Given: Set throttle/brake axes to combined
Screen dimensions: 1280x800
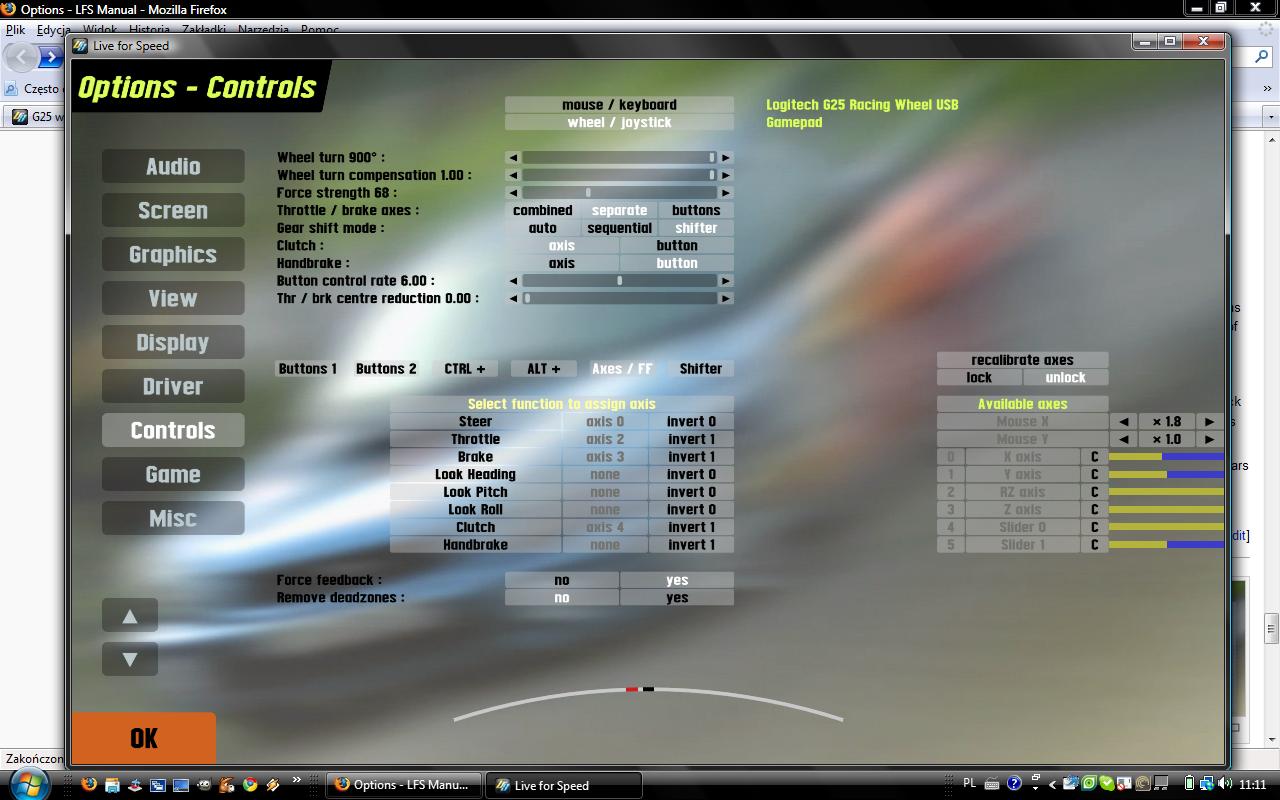Looking at the screenshot, I should [x=543, y=211].
